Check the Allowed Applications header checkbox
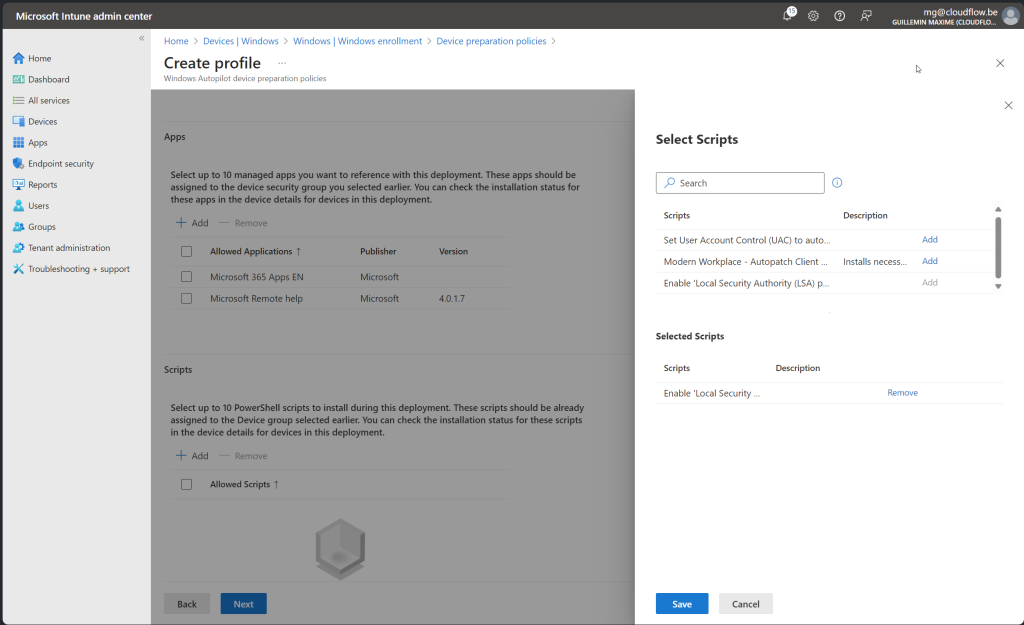 (x=186, y=251)
